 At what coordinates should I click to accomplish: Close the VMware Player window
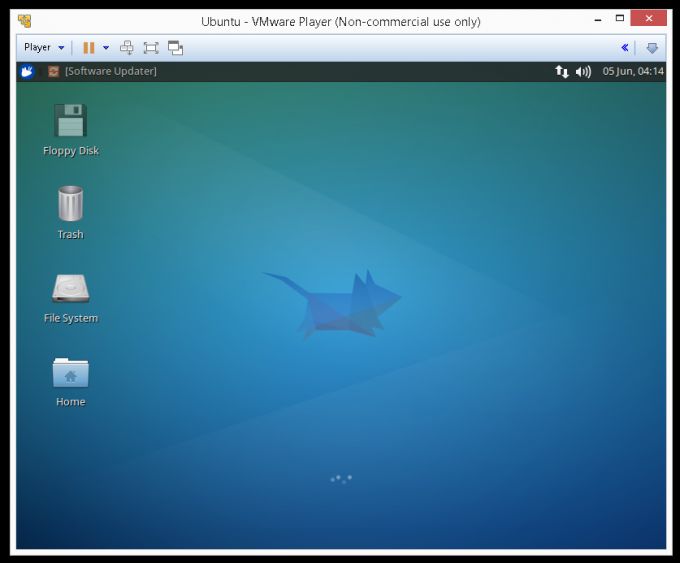click(649, 19)
